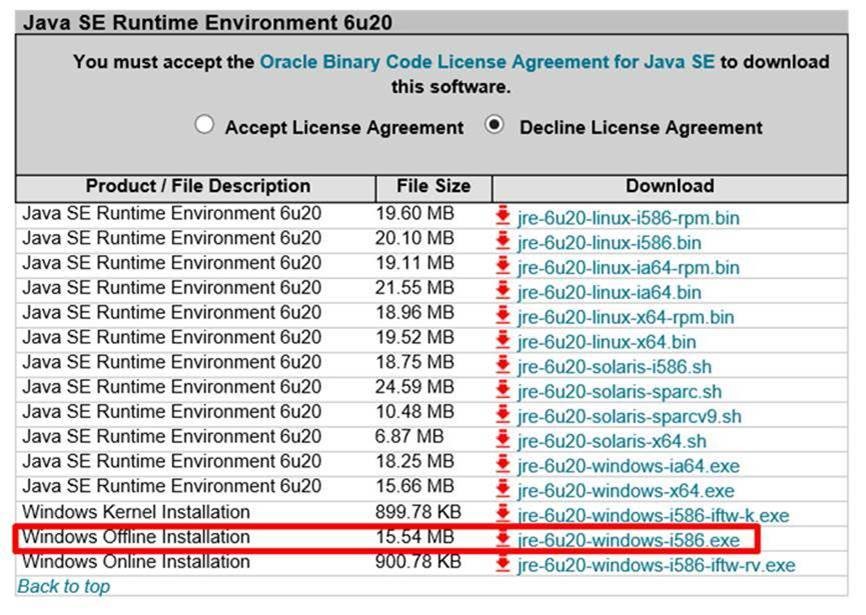Click File Size column header
The height and width of the screenshot is (615, 866).
(x=434, y=188)
